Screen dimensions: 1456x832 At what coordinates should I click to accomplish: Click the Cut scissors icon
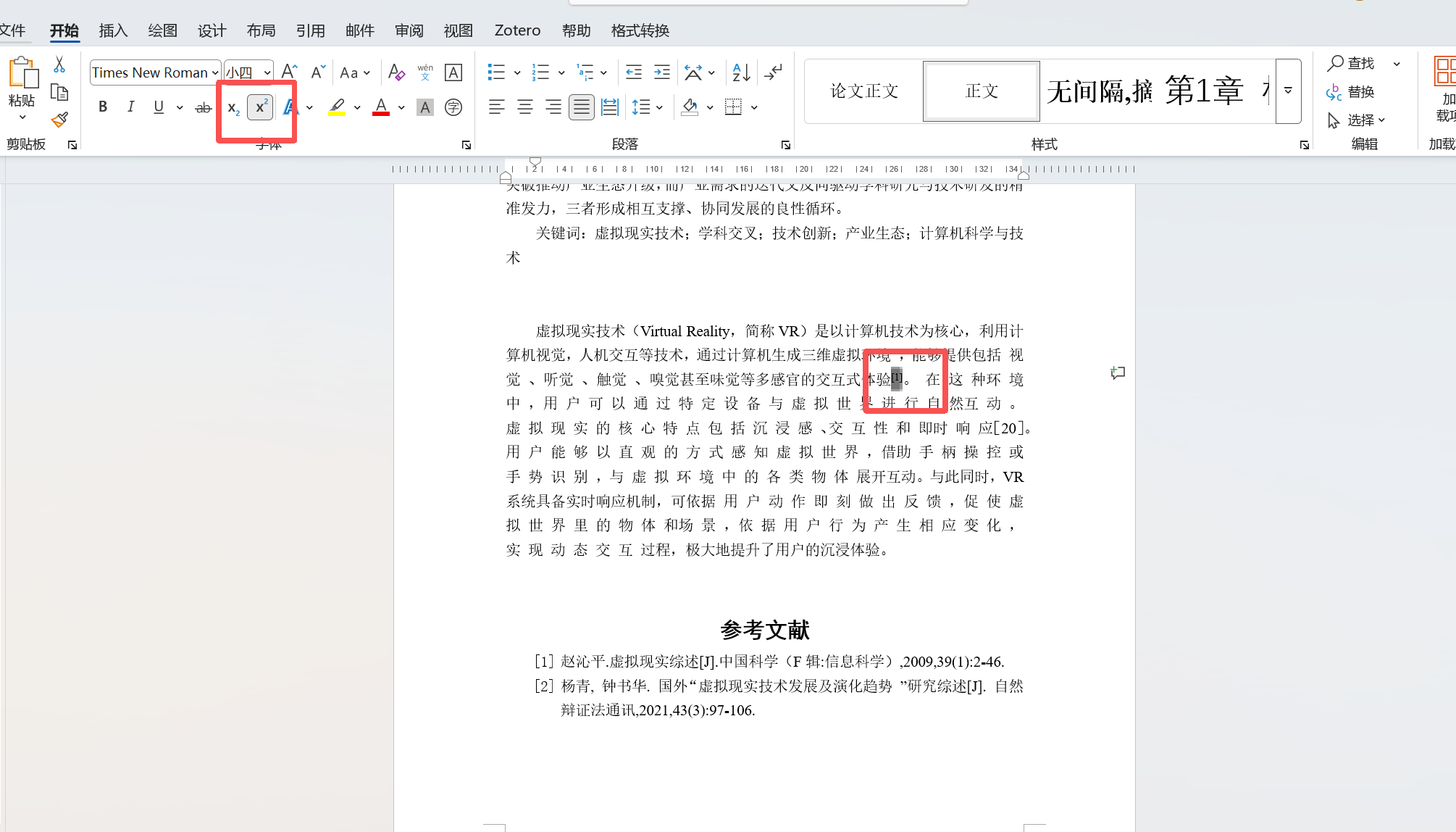59,65
